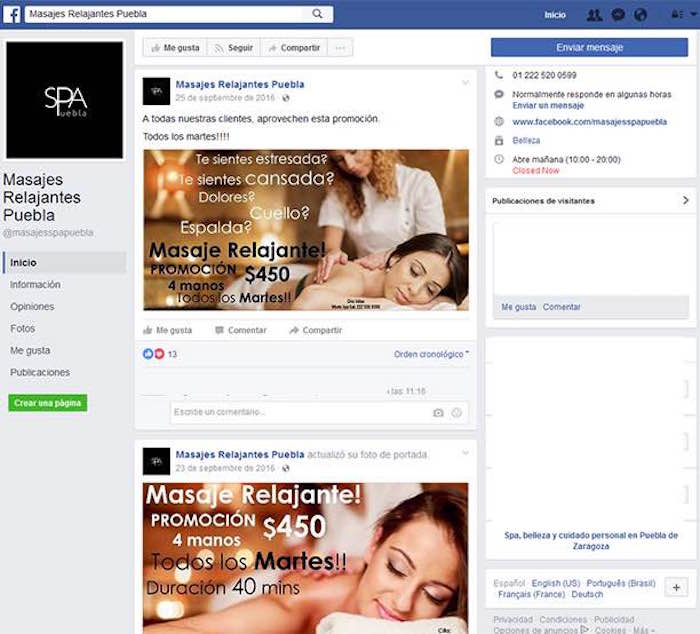Click the search magnifier icon

tap(318, 14)
